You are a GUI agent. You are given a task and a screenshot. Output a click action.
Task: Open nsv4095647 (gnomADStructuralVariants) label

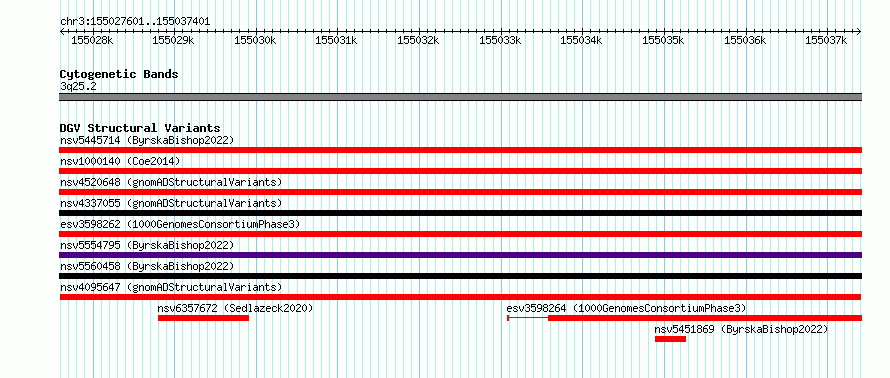coord(171,287)
